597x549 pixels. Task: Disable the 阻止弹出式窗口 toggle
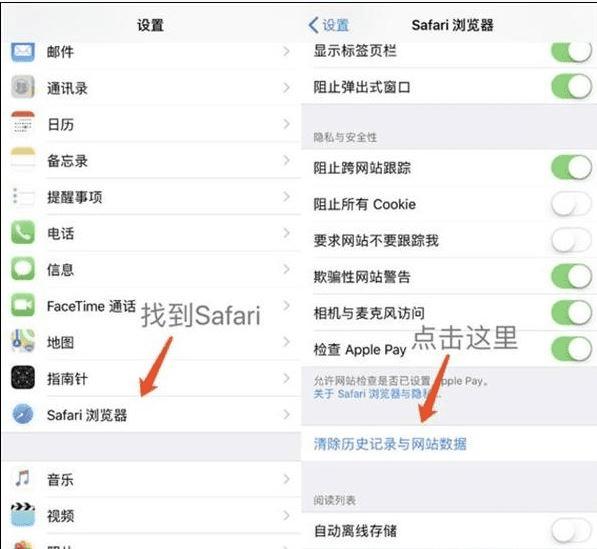[571, 87]
